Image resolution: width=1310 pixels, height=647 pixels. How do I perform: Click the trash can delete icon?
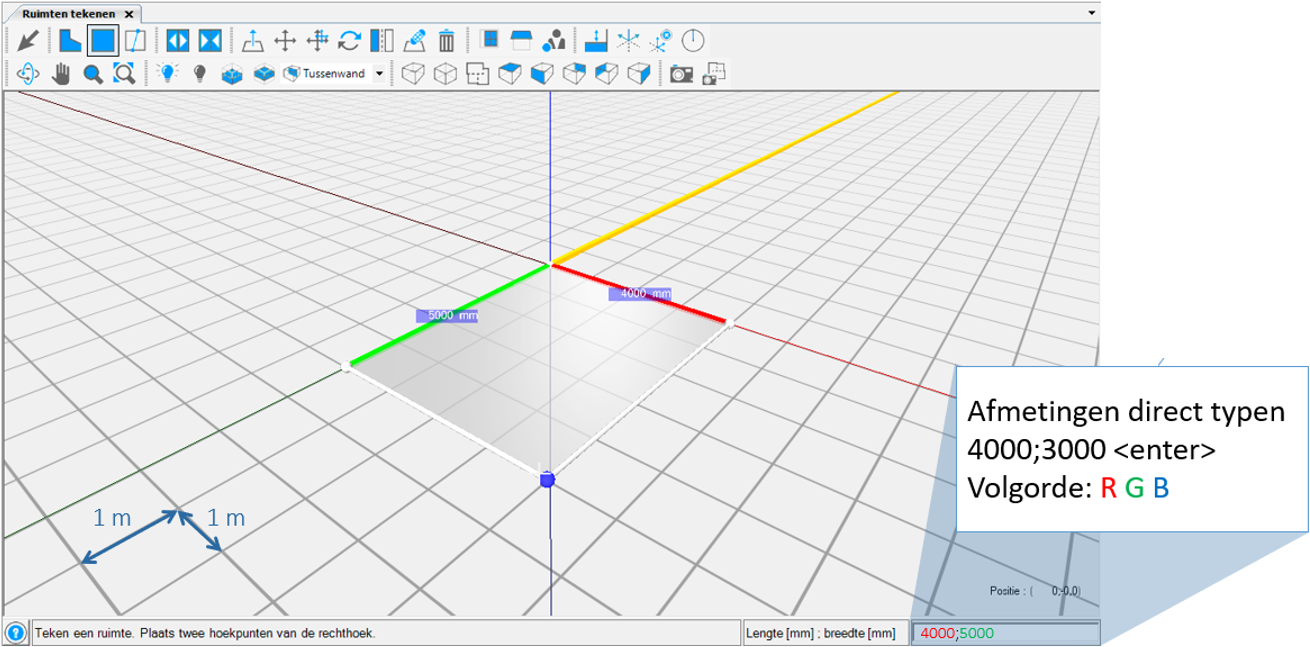pos(446,41)
